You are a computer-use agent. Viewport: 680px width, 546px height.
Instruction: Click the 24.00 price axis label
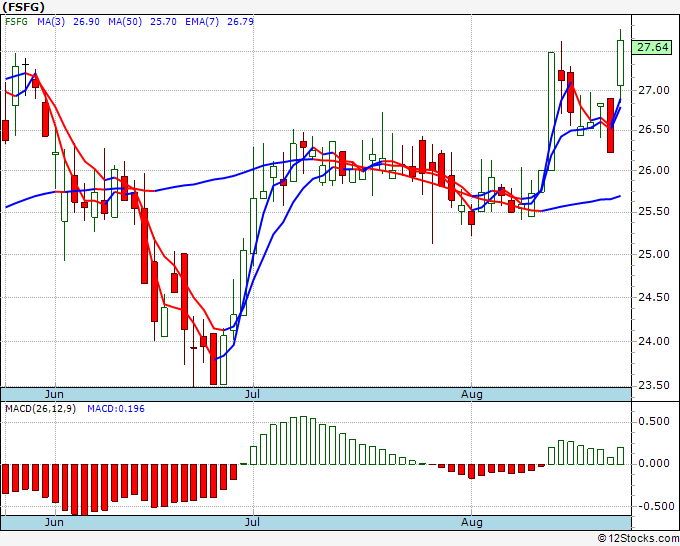(654, 341)
